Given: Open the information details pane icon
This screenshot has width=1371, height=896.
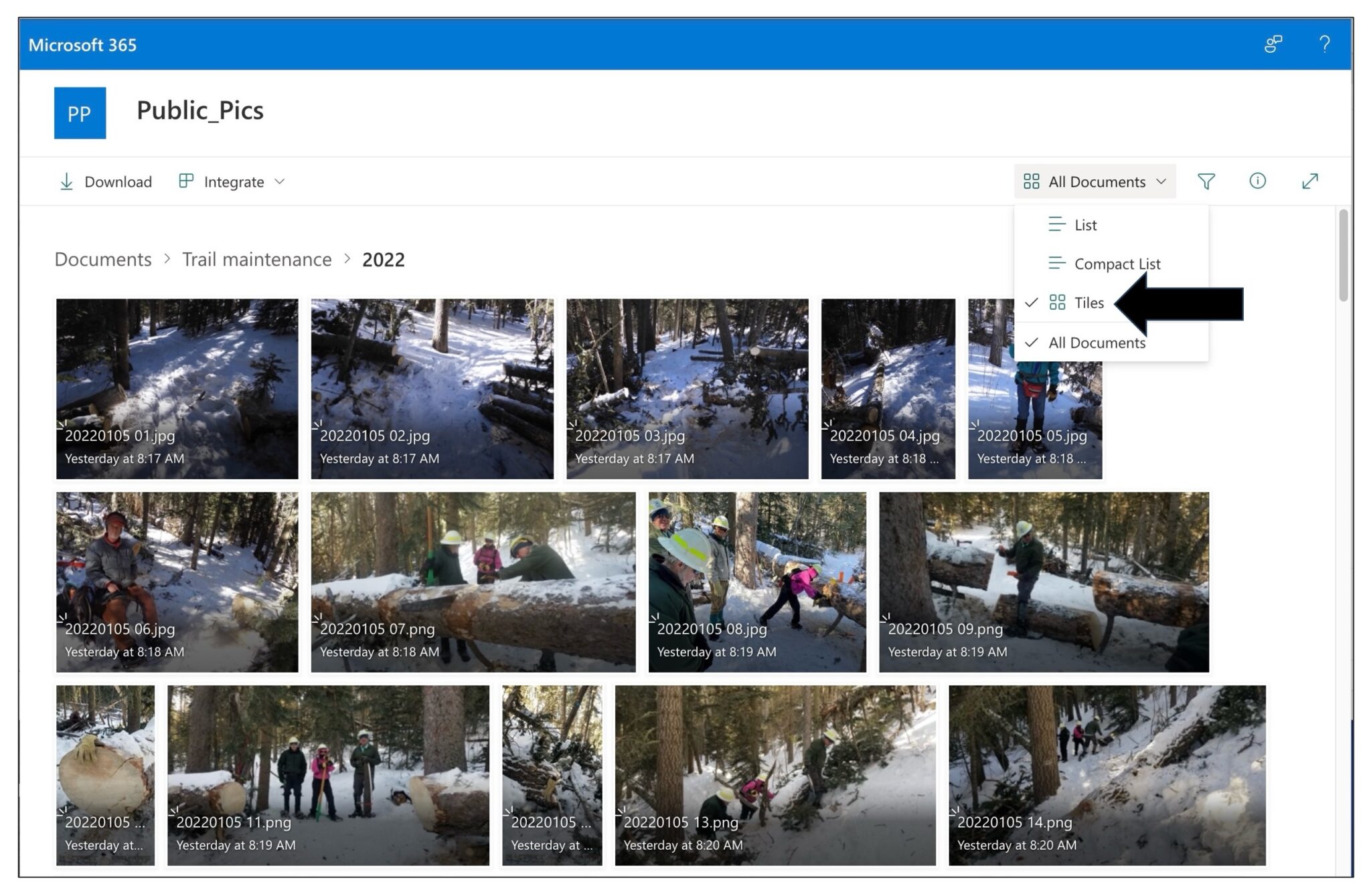Looking at the screenshot, I should 1257,181.
